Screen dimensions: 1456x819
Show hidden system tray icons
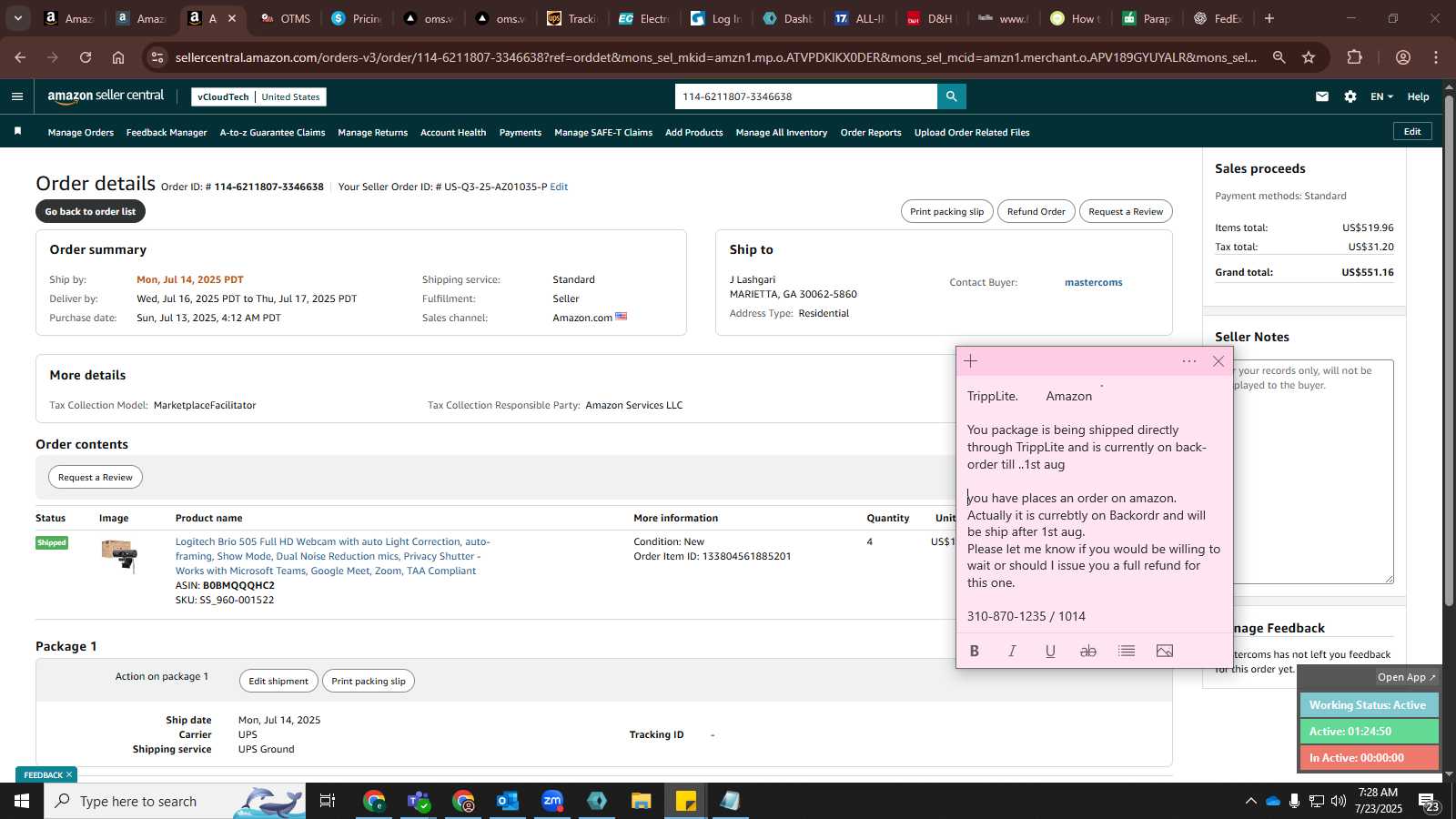1251,801
